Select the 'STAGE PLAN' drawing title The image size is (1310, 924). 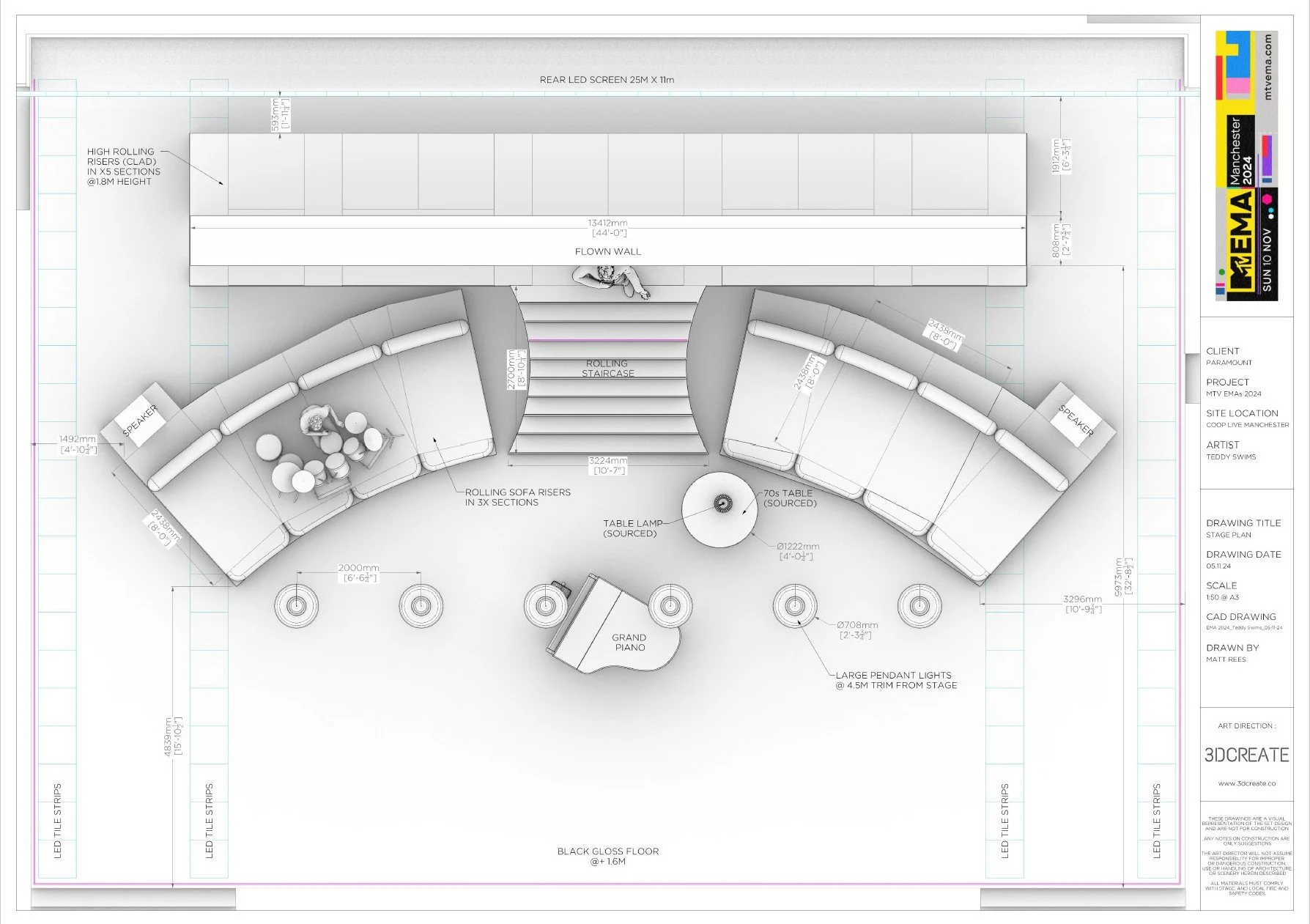click(1229, 535)
